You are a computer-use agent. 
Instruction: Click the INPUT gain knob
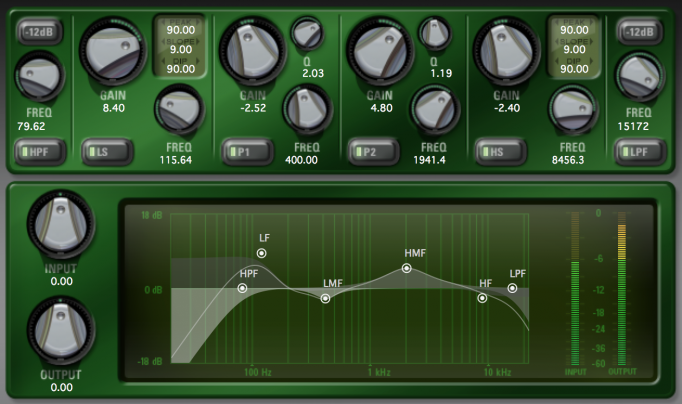(x=61, y=224)
